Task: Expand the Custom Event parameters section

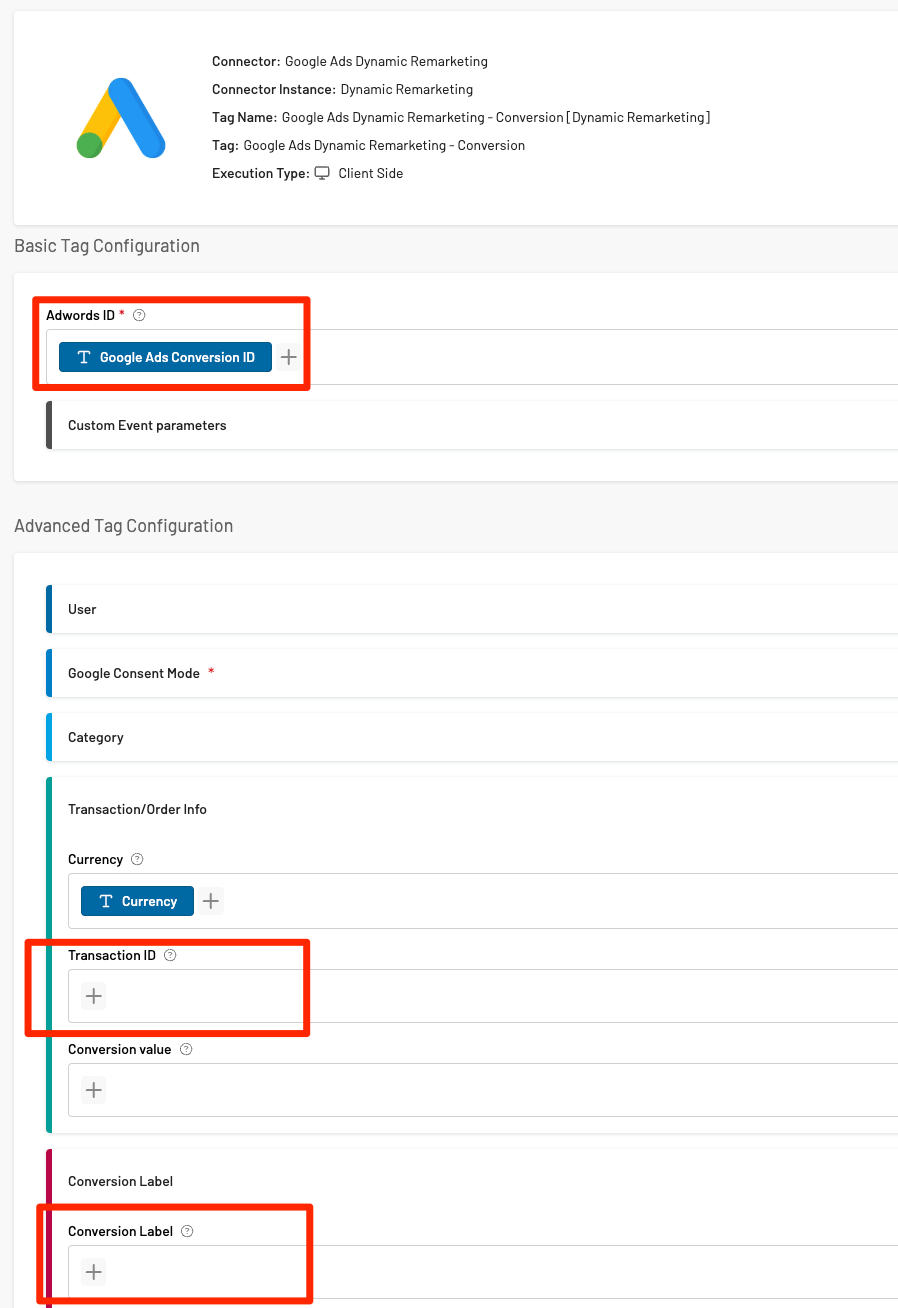Action: (147, 425)
